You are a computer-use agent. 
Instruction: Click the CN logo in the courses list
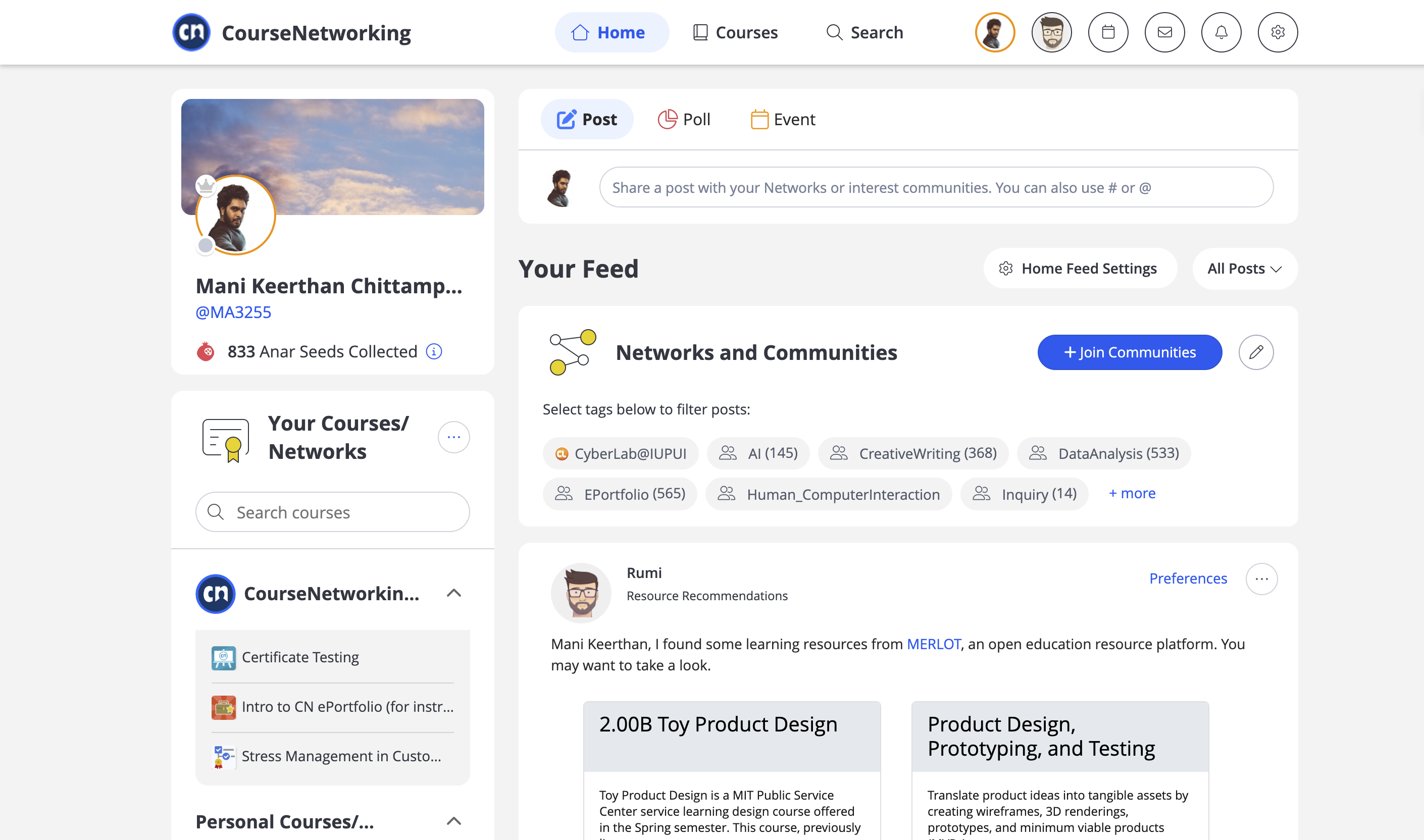[215, 594]
